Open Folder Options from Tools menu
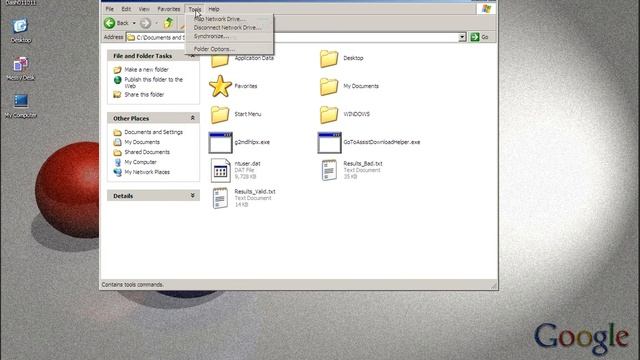The height and width of the screenshot is (360, 640). click(x=229, y=49)
